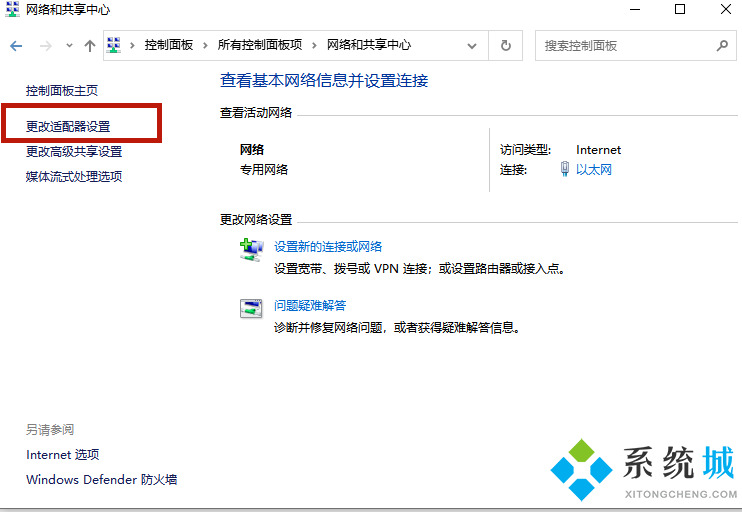742x512 pixels.
Task: Click the 设置新的连接或网络 icon
Action: tap(251, 249)
